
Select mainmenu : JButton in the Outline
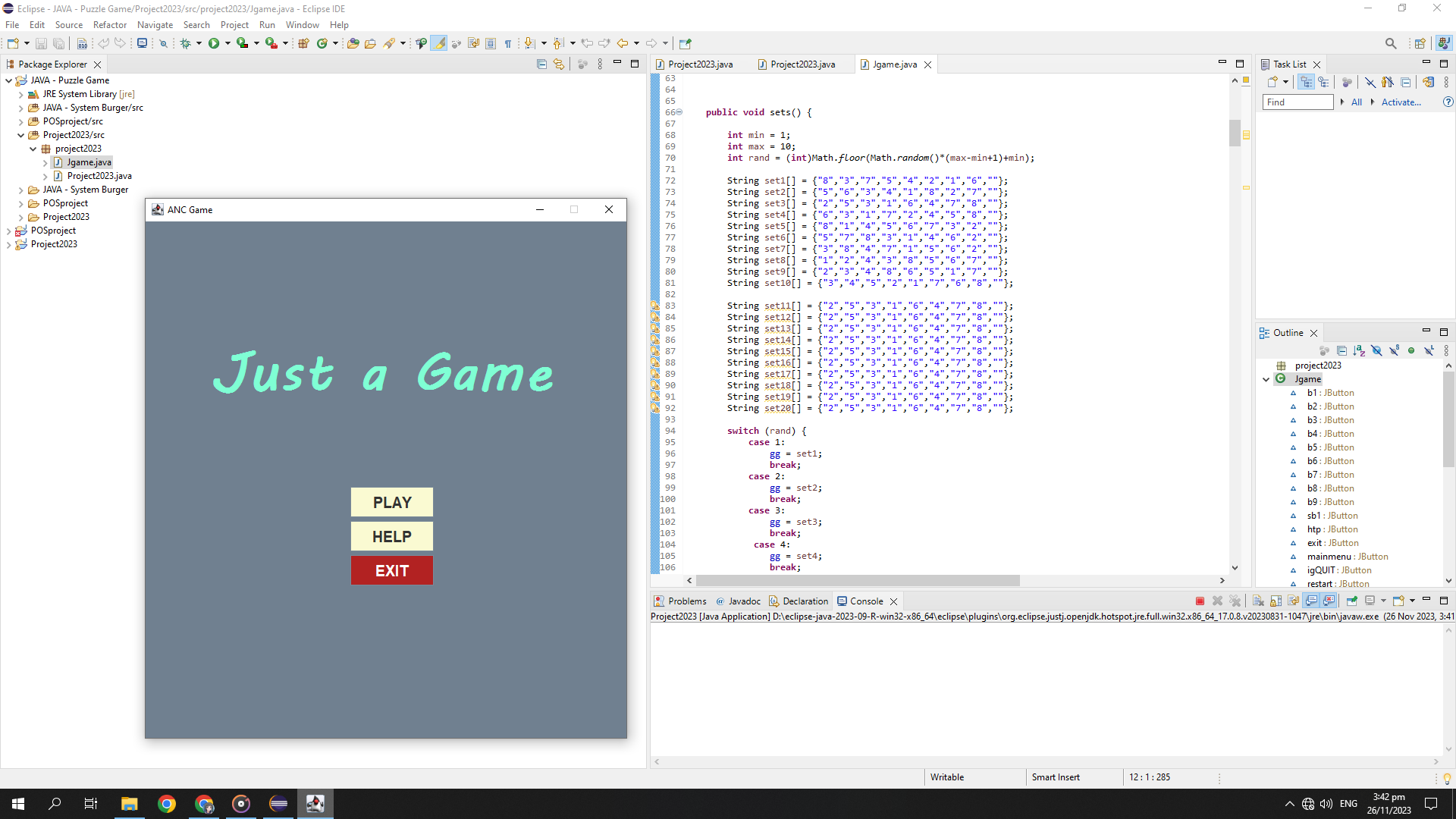1348,557
